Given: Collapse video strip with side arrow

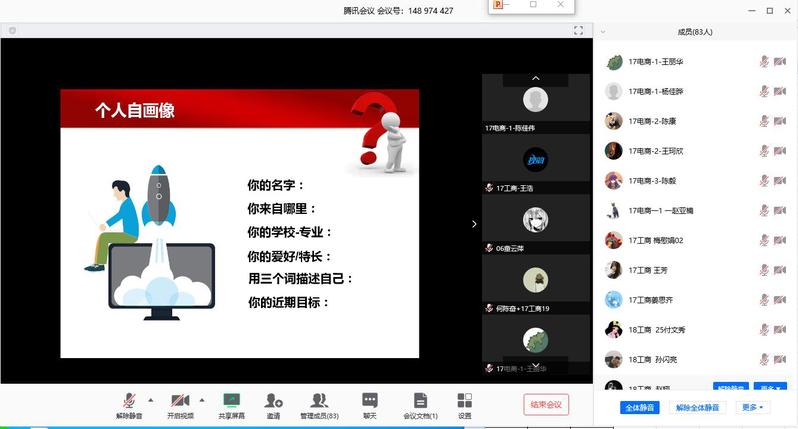Looking at the screenshot, I should [x=474, y=224].
